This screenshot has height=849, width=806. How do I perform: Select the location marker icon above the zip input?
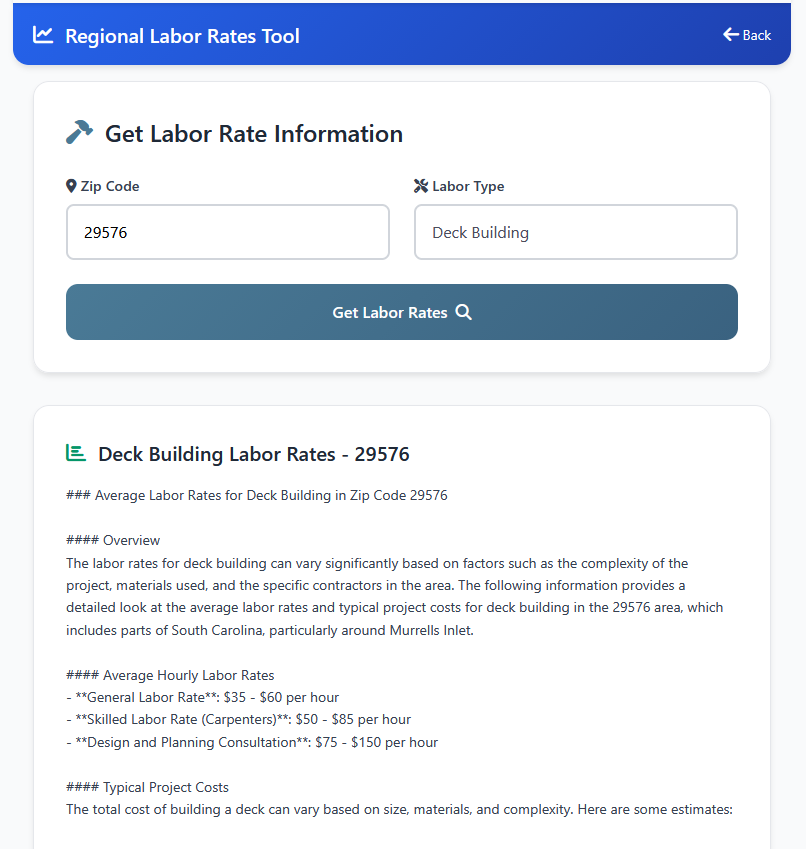[70, 184]
